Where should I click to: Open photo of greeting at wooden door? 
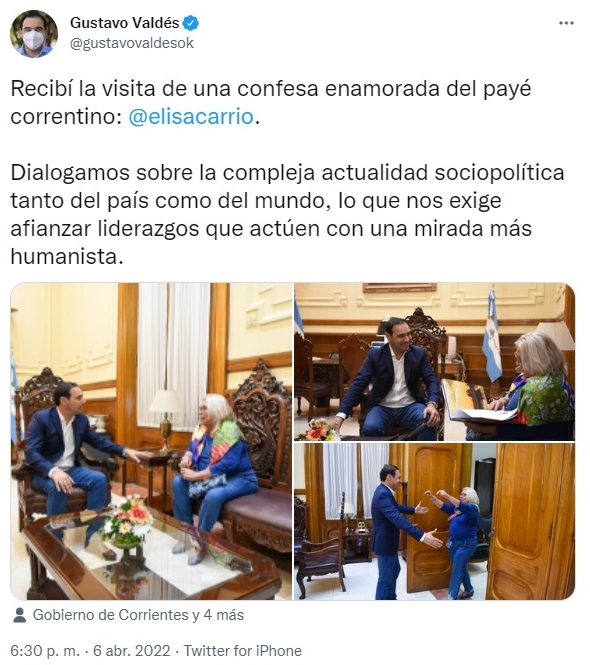pos(435,521)
